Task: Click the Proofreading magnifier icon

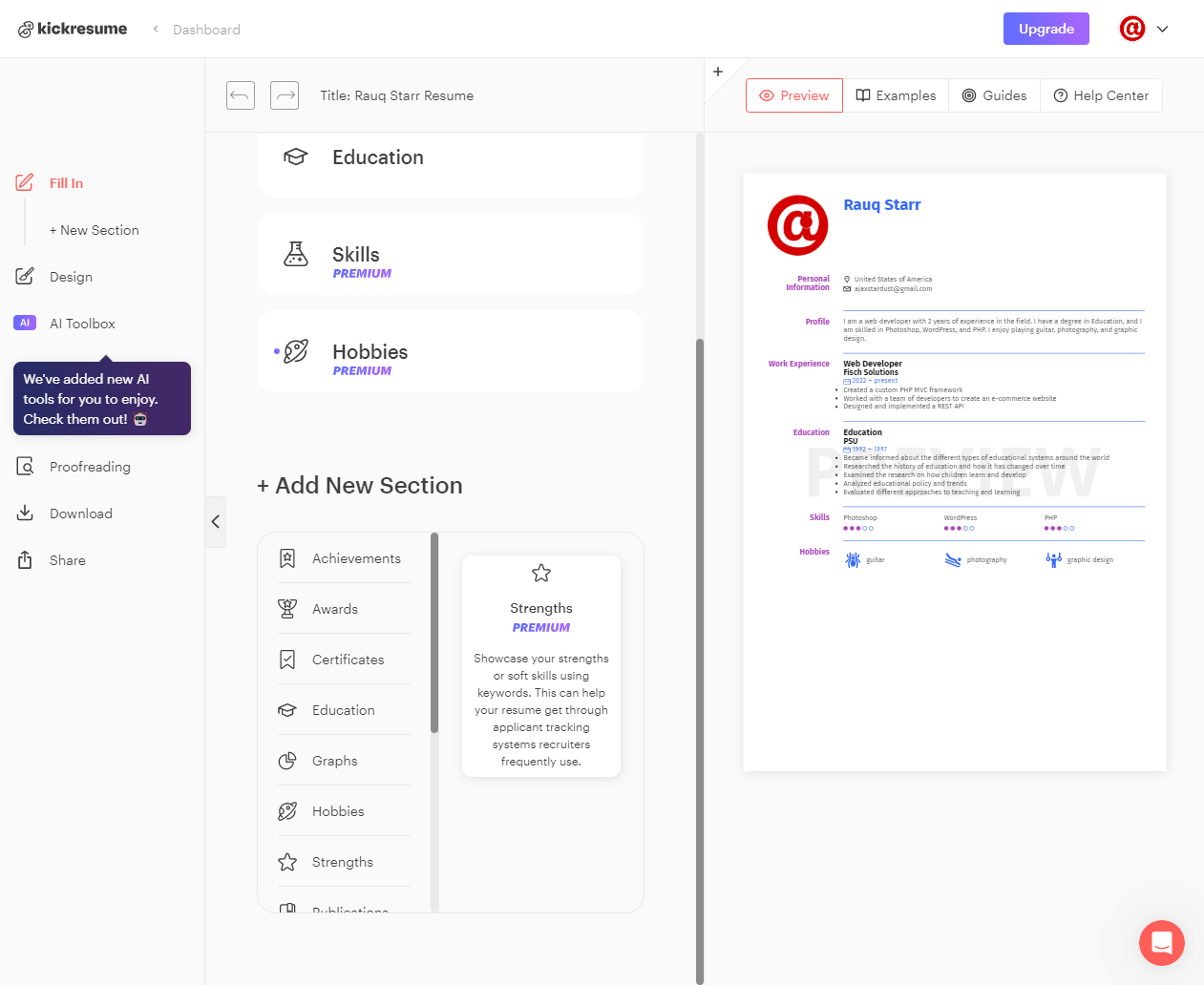Action: click(x=25, y=467)
